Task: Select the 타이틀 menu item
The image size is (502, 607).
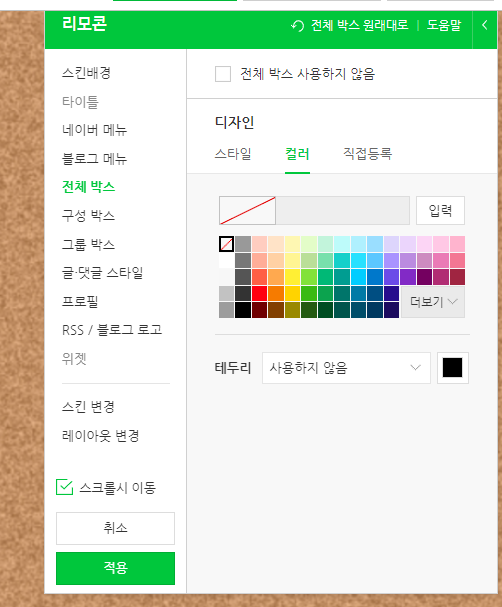Action: [81, 102]
